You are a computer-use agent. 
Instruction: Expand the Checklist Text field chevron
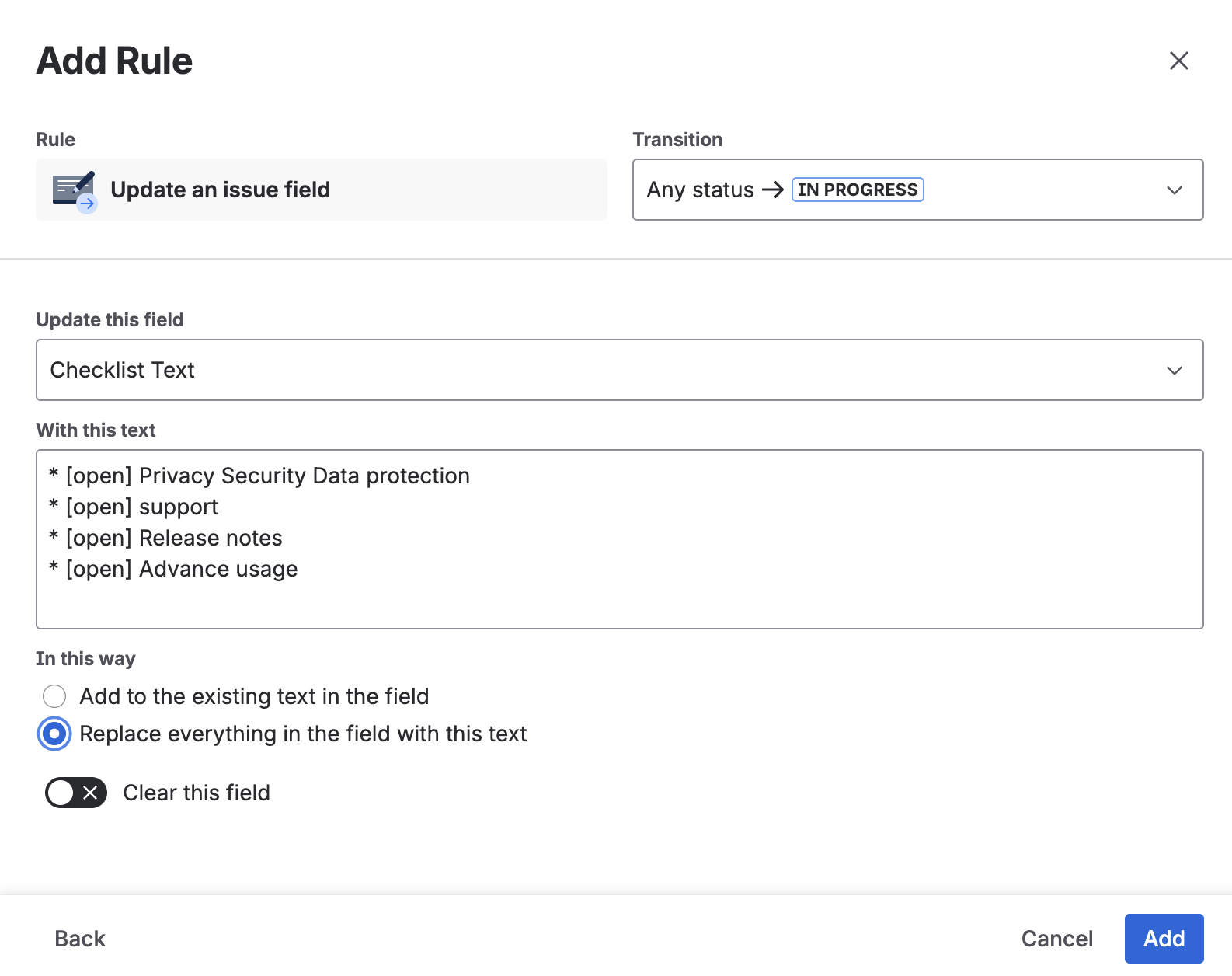tap(1174, 370)
